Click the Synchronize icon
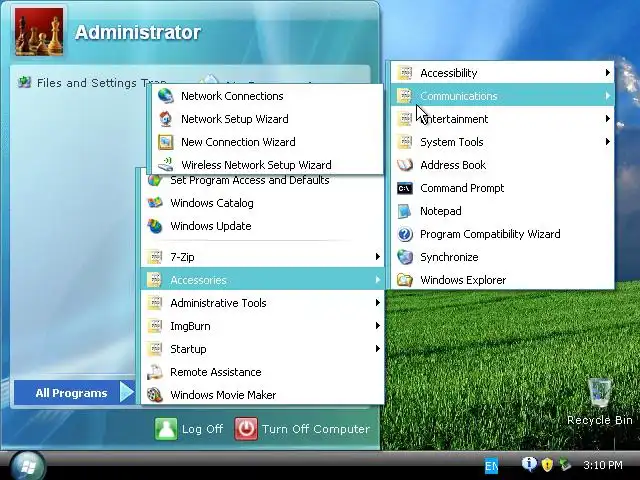Viewport: 640px width, 480px height. pos(405,257)
